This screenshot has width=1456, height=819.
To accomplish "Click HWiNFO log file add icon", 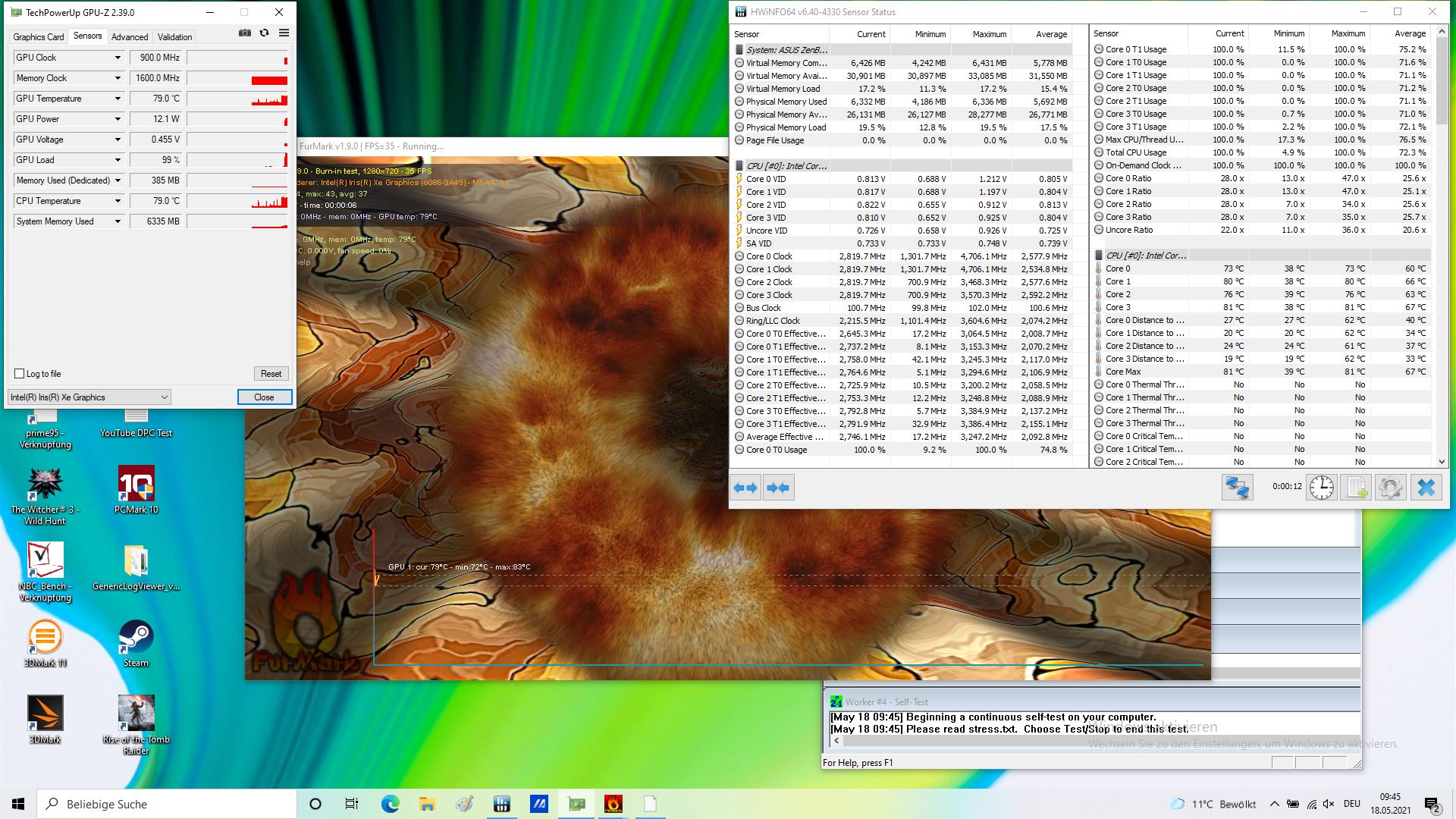I will pos(1356,488).
